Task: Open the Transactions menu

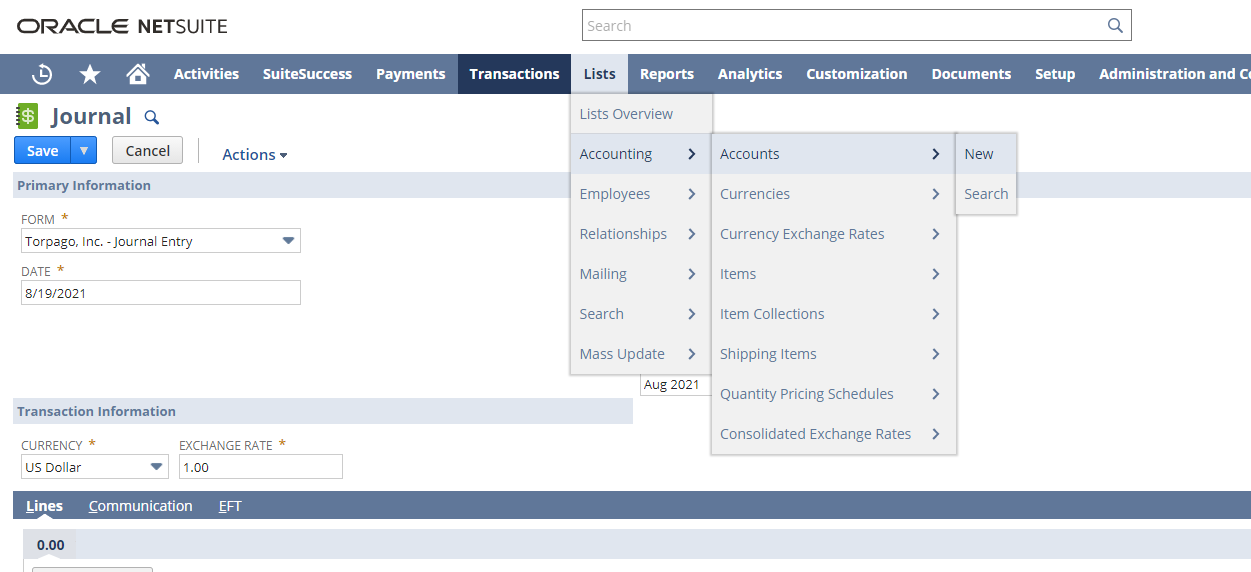Action: (514, 74)
